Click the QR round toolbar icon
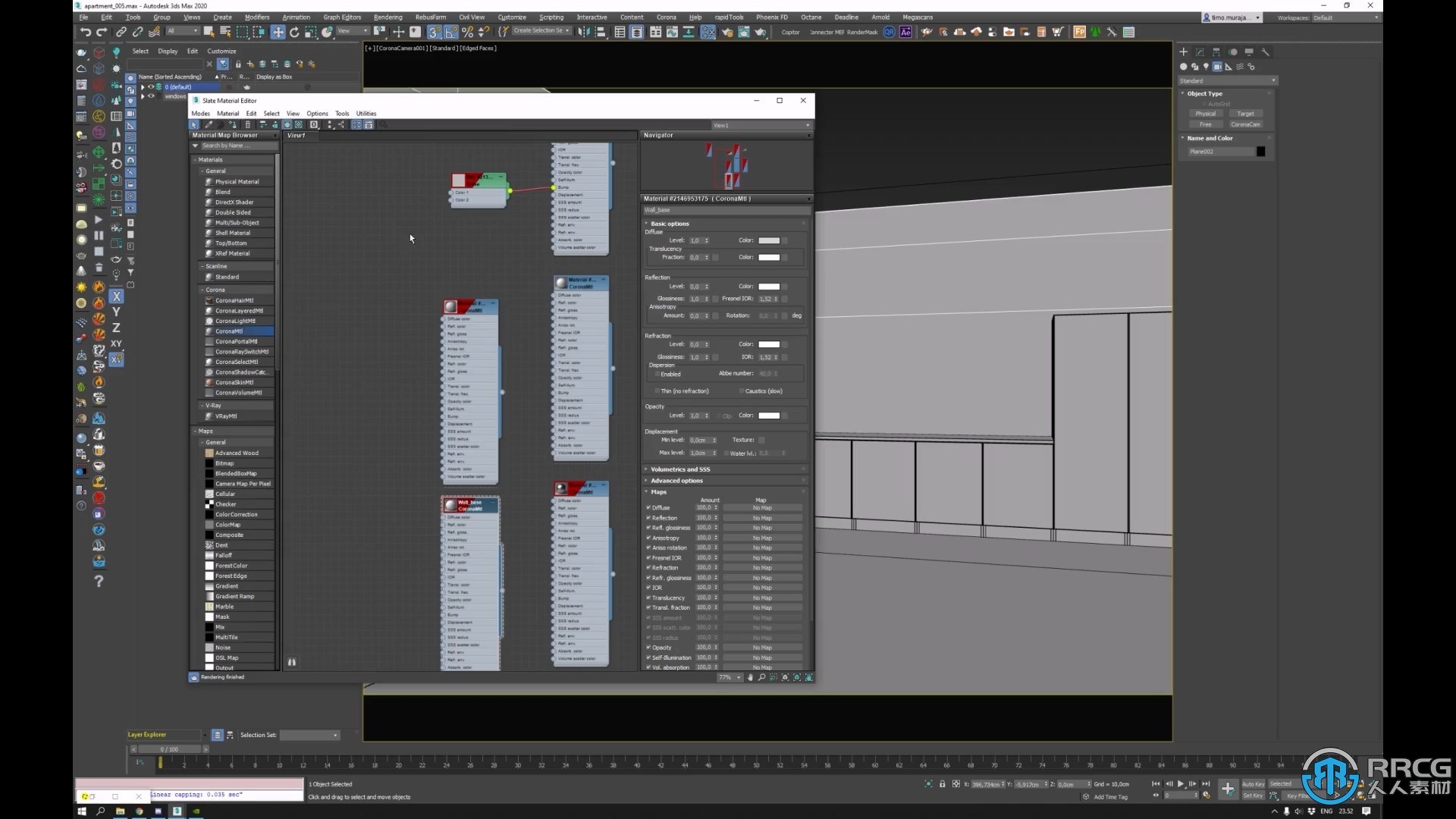 point(889,32)
